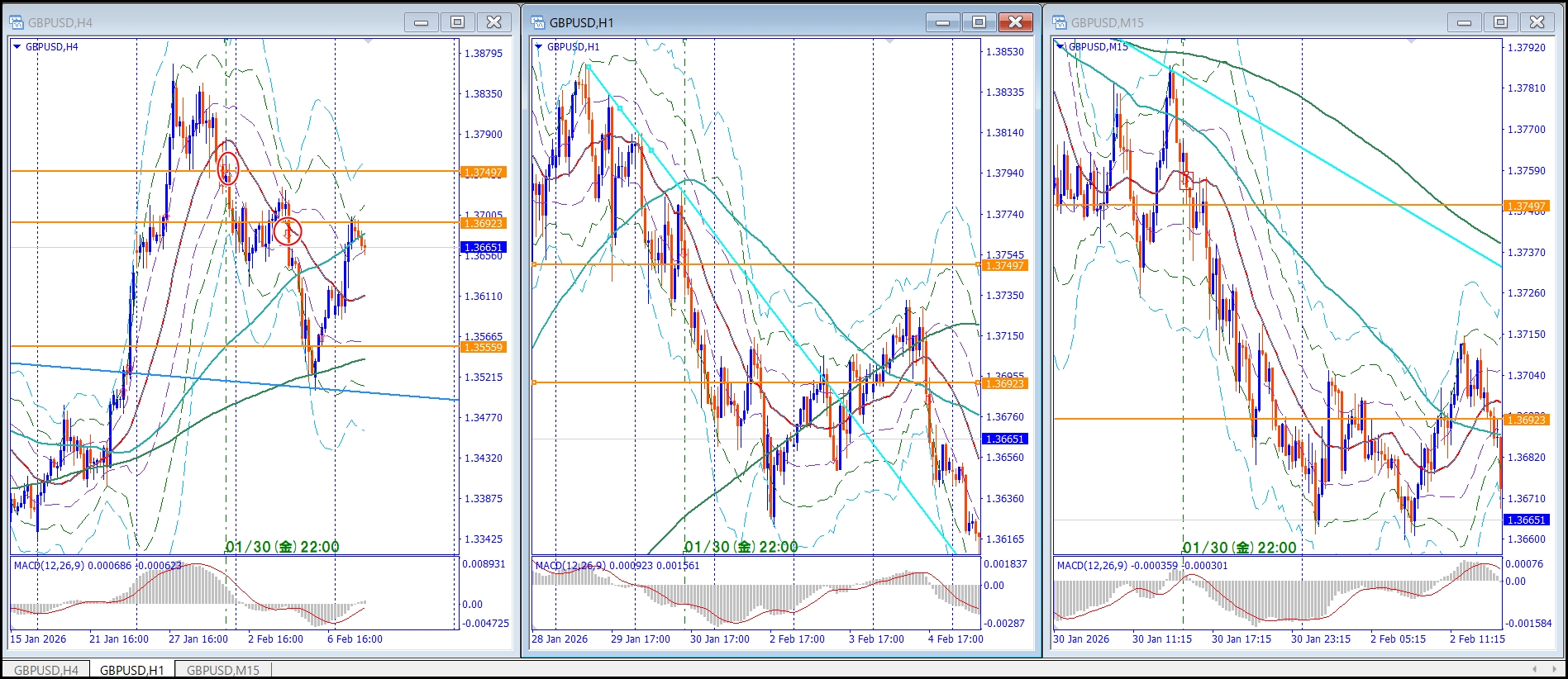Image resolution: width=1568 pixels, height=679 pixels.
Task: Click the GBPUSD,M15 window chart icon
Action: tap(1060, 22)
